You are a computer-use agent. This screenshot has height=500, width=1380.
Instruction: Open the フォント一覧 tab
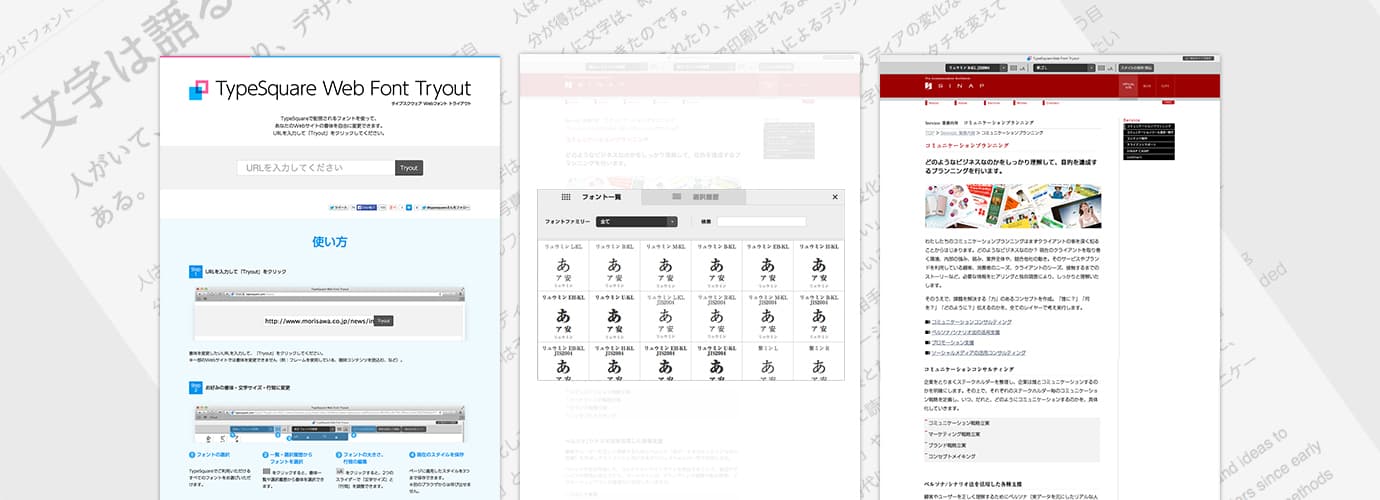(x=600, y=198)
